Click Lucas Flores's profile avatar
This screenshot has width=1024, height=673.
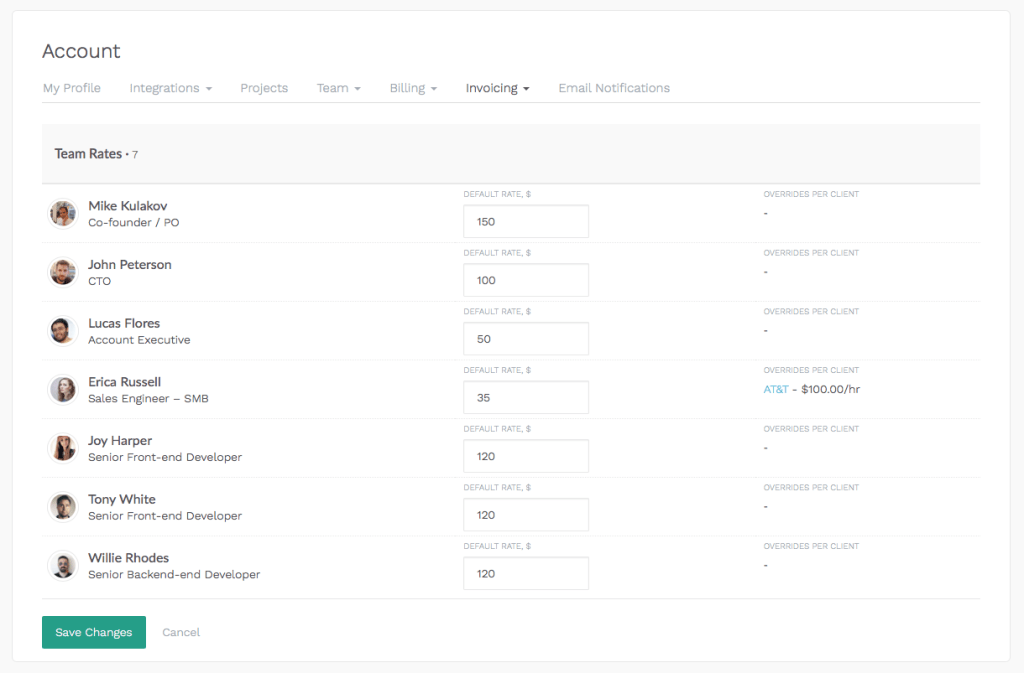point(62,330)
